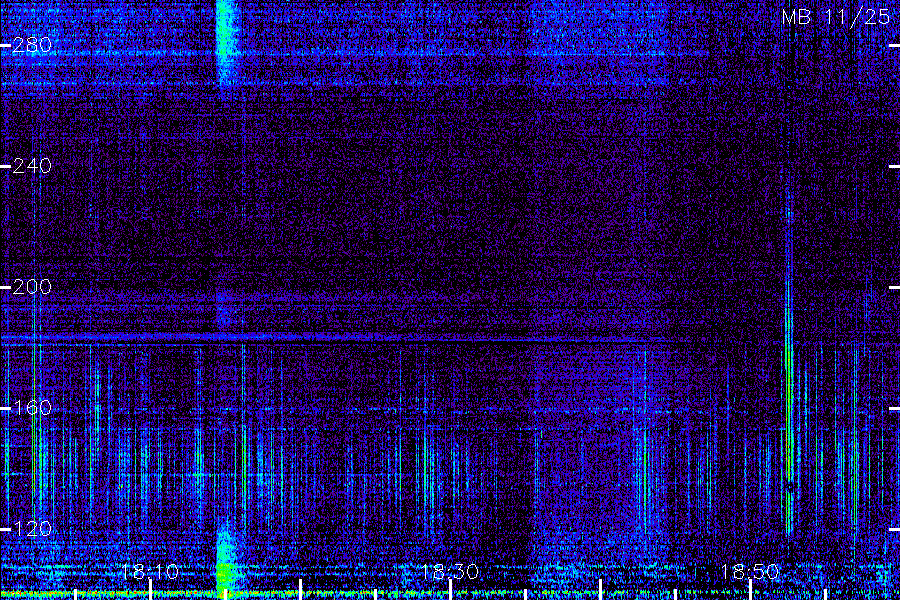Click the 200 frequency axis label
This screenshot has height=600, width=900.
point(32,287)
